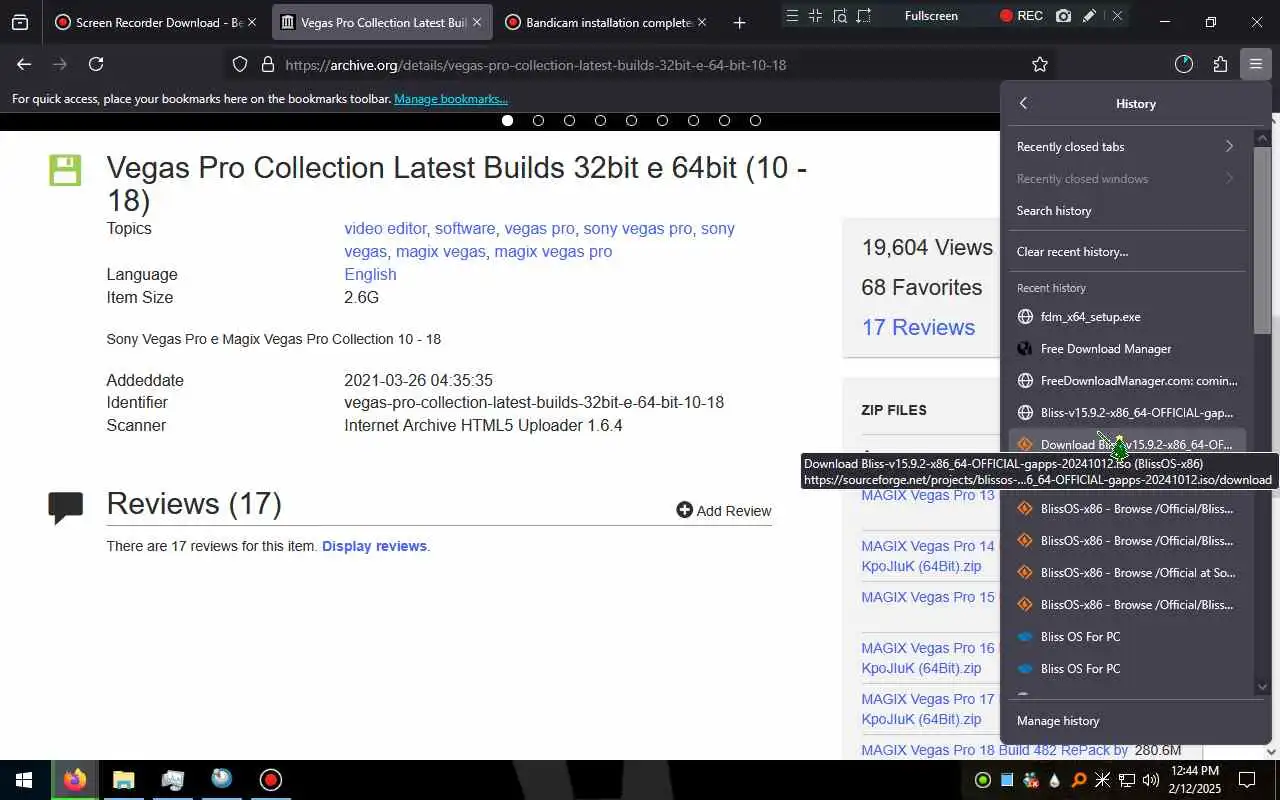The width and height of the screenshot is (1280, 800).
Task: Take a screenshot with Bandicam camera icon
Action: point(1063,16)
